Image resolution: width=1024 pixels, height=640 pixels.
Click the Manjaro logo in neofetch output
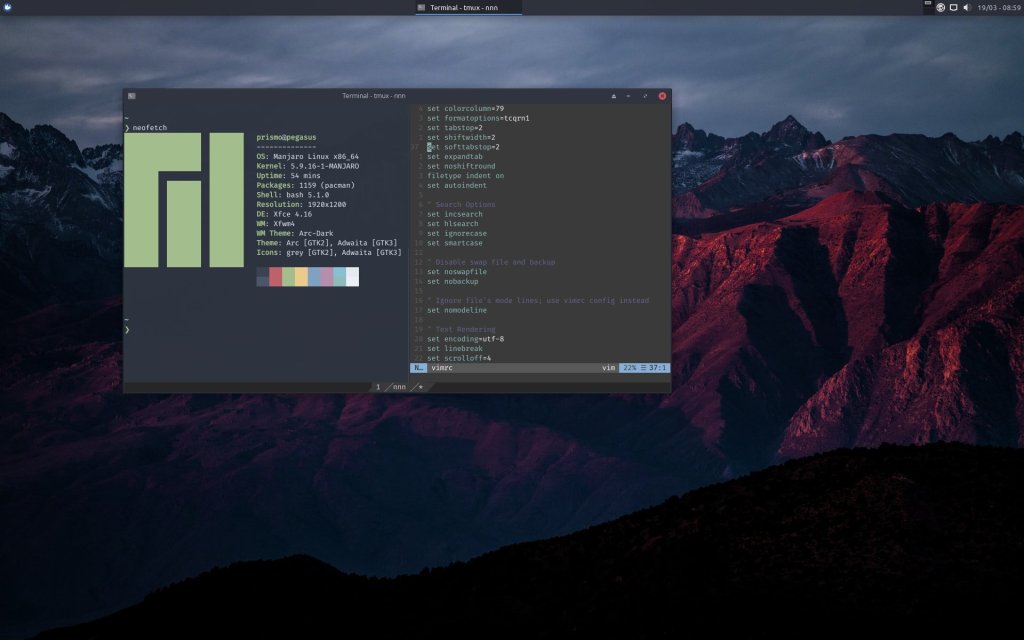coord(183,200)
